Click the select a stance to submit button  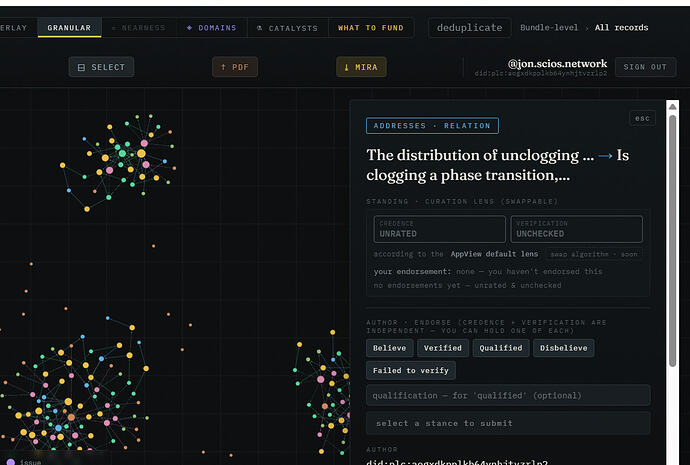[508, 423]
